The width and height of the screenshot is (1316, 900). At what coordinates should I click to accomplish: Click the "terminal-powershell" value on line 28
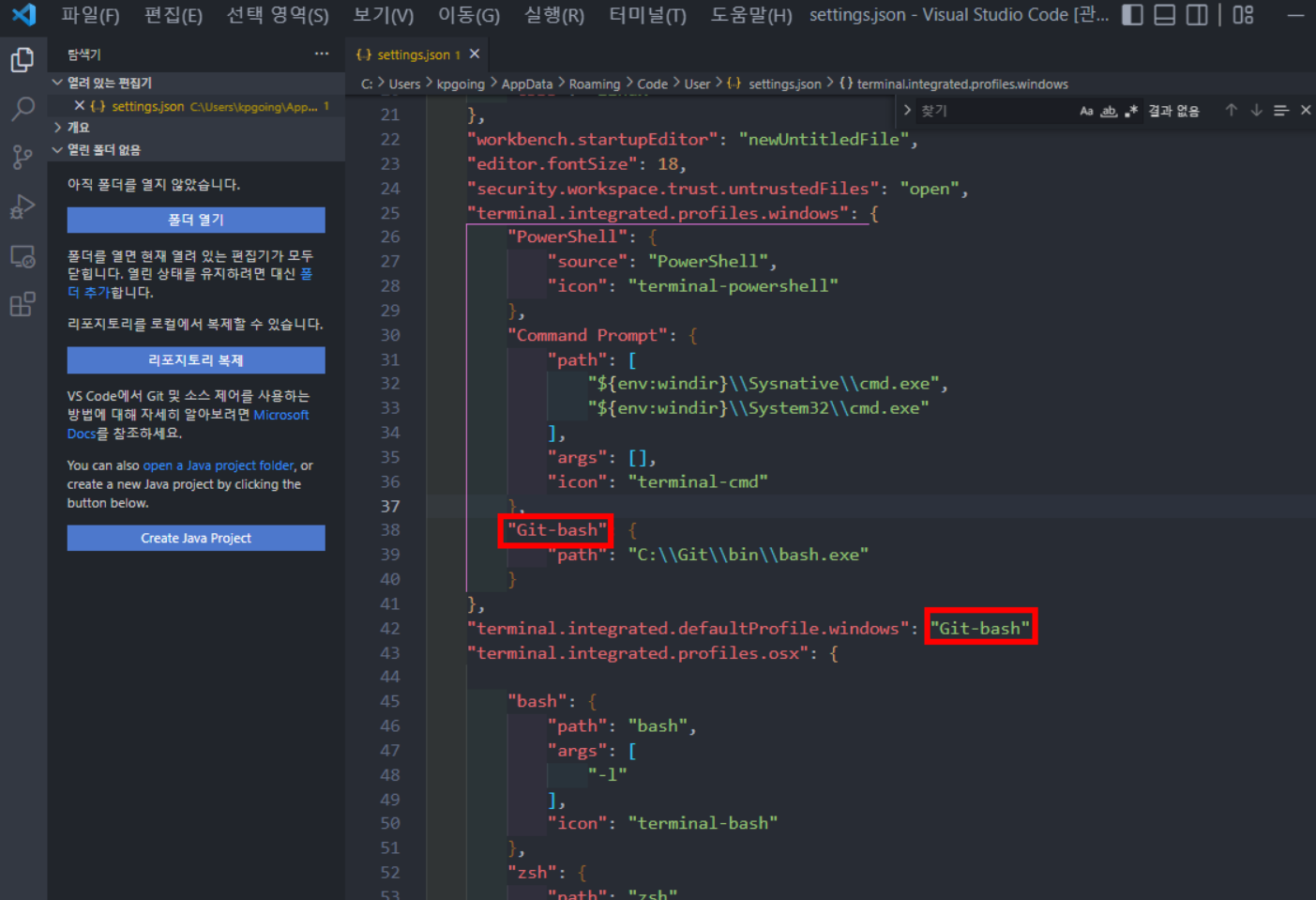734,285
